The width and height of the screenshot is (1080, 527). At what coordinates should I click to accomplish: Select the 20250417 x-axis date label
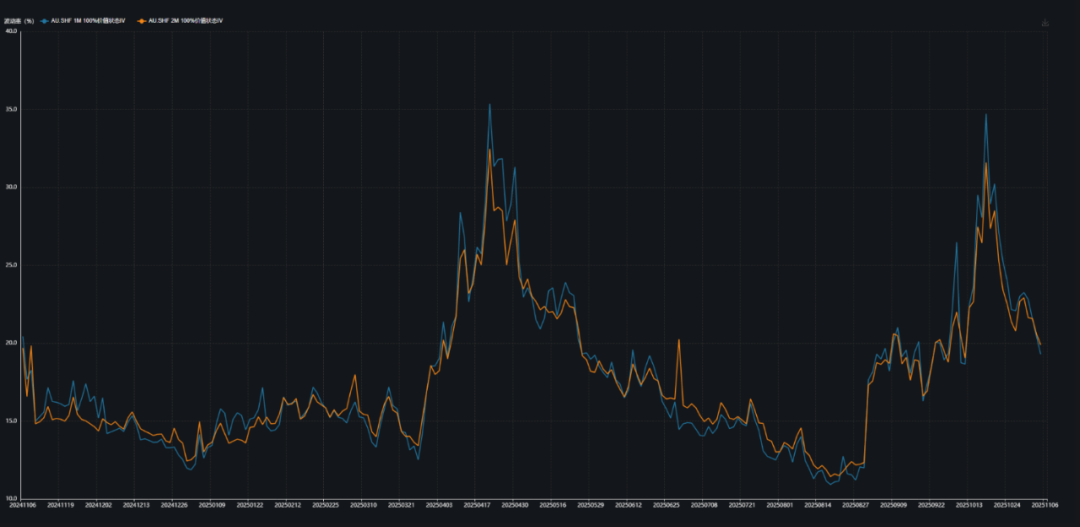coord(477,506)
